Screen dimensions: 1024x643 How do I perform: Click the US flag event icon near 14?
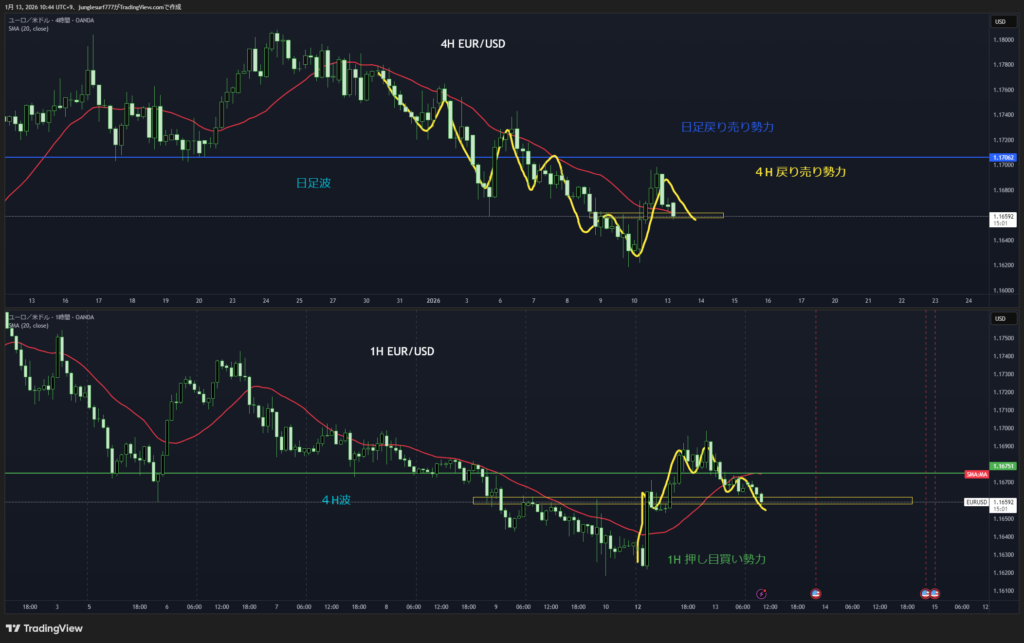(815, 594)
